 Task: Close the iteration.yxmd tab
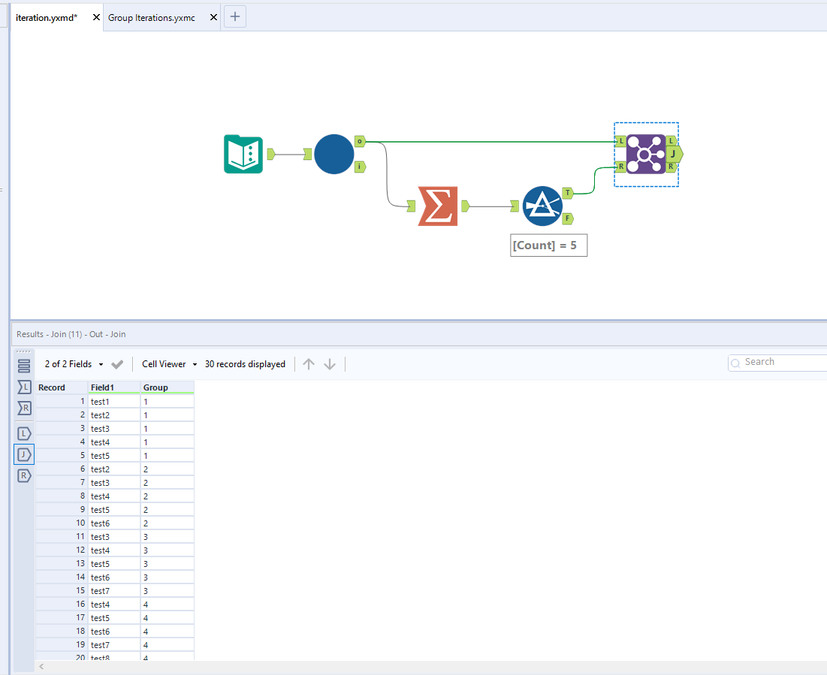[x=96, y=17]
